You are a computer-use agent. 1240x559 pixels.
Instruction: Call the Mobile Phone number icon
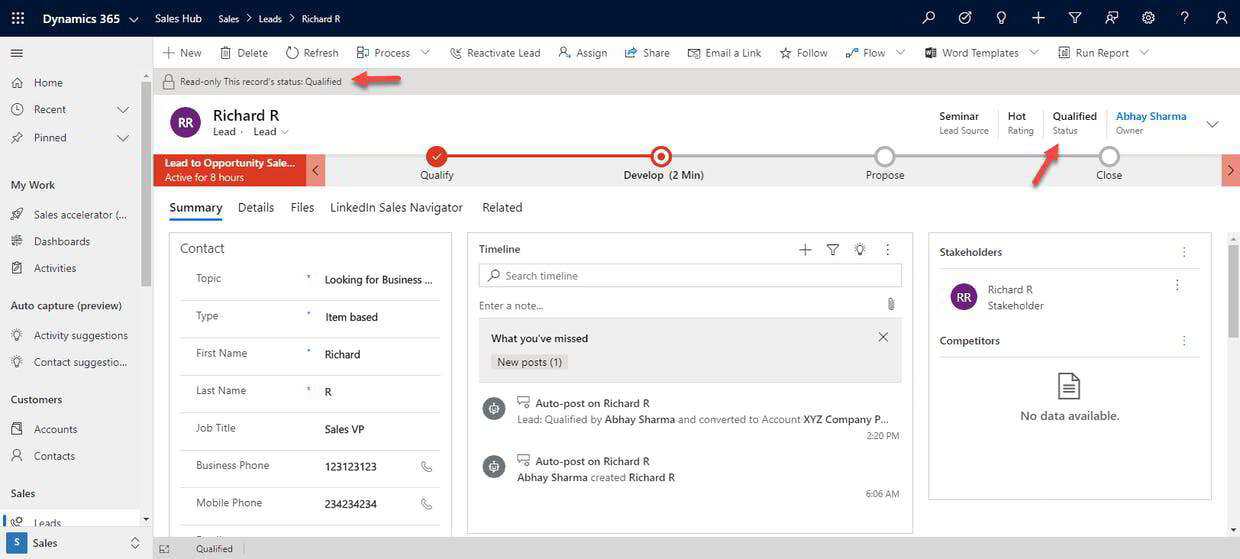[x=426, y=504]
